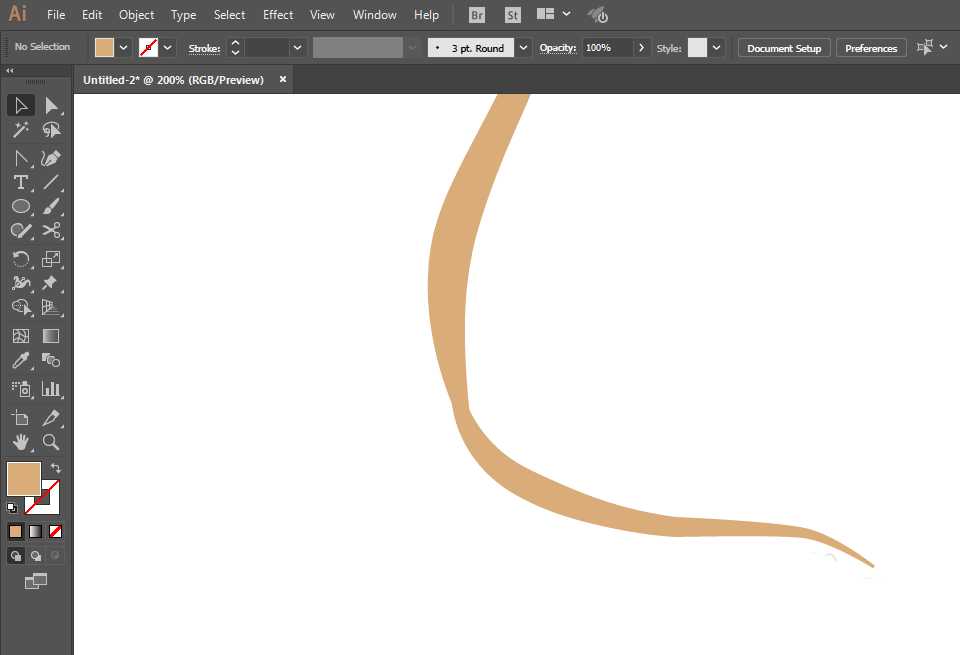Activate the Hand tool

[20, 441]
